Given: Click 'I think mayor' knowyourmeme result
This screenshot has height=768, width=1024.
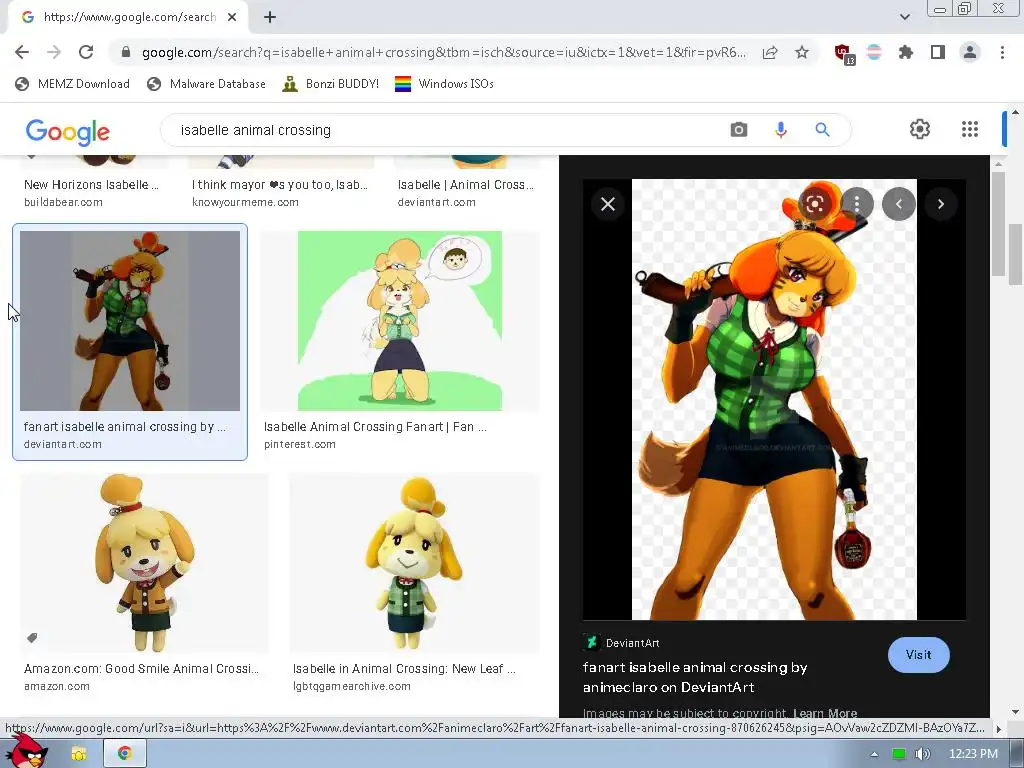Looking at the screenshot, I should [x=280, y=185].
